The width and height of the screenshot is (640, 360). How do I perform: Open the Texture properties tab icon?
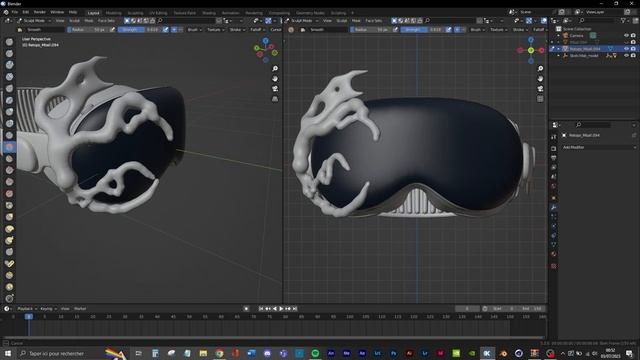(x=553, y=266)
